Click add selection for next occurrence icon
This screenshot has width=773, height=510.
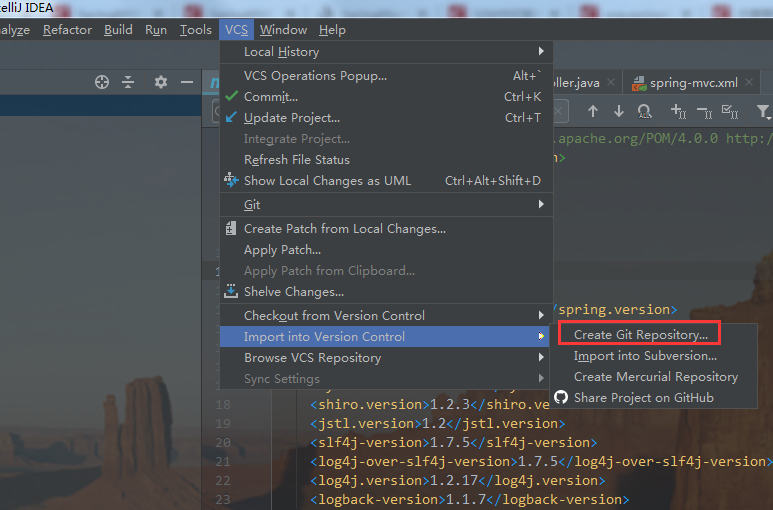click(678, 111)
